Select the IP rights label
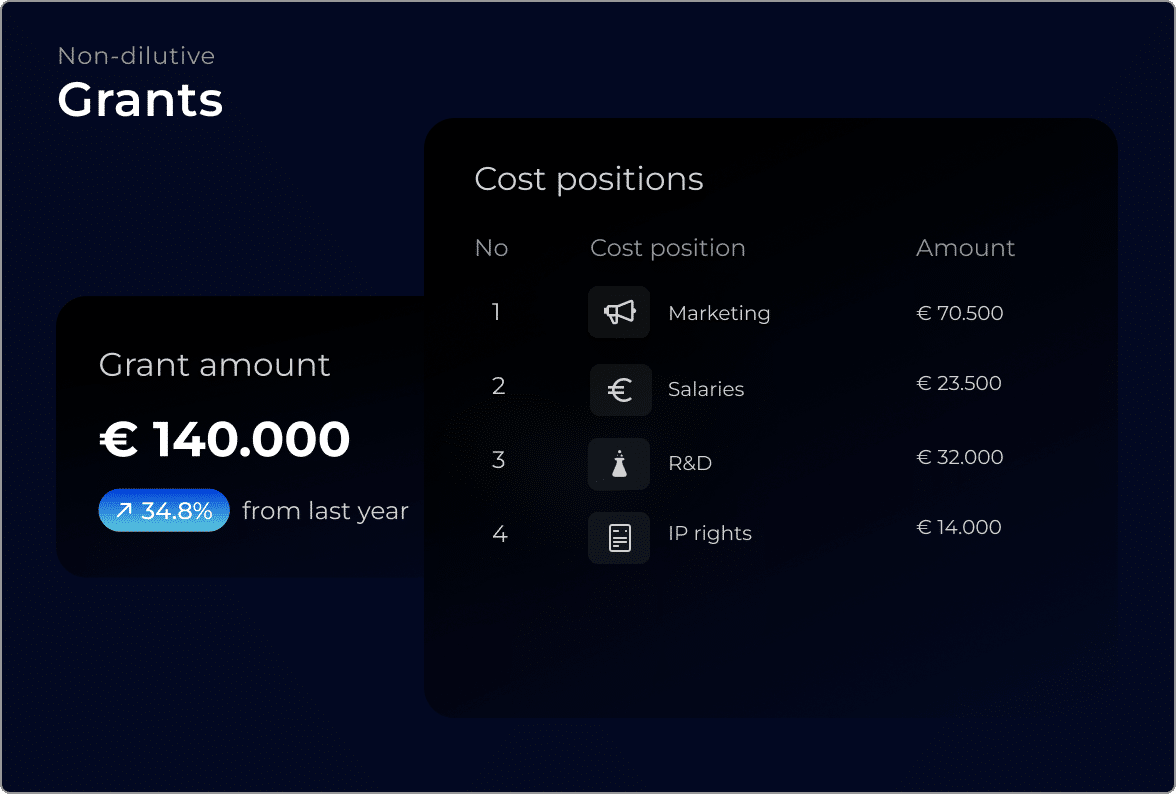The image size is (1176, 794). [710, 533]
